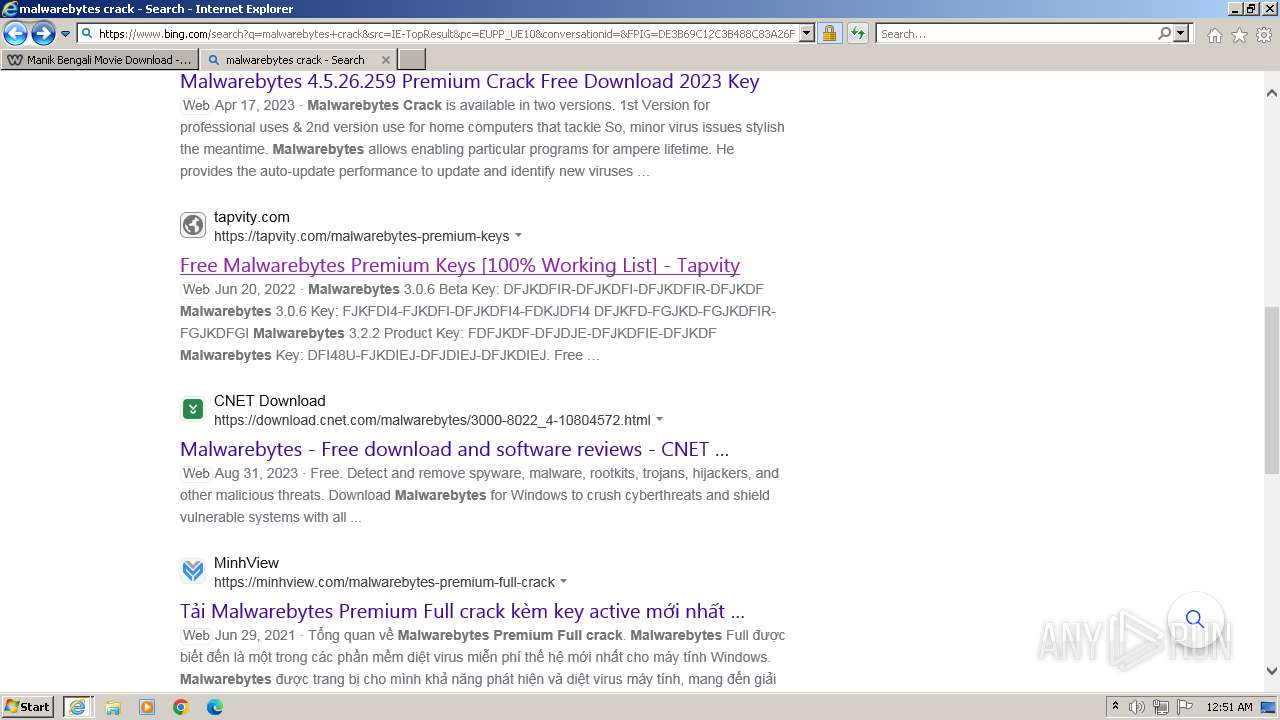This screenshot has width=1280, height=720.
Task: Click the tapvity.com globe site icon
Action: tap(193, 225)
